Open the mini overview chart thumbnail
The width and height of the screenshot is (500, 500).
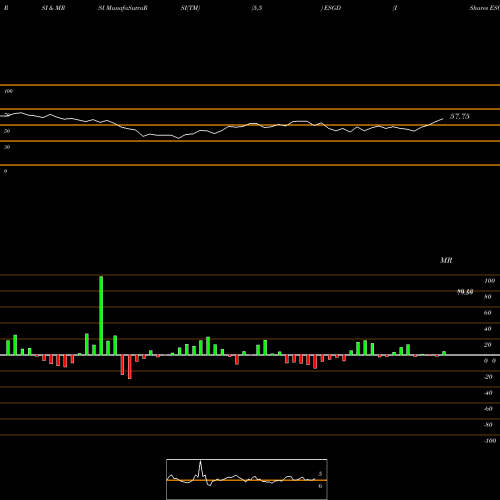[x=247, y=479]
